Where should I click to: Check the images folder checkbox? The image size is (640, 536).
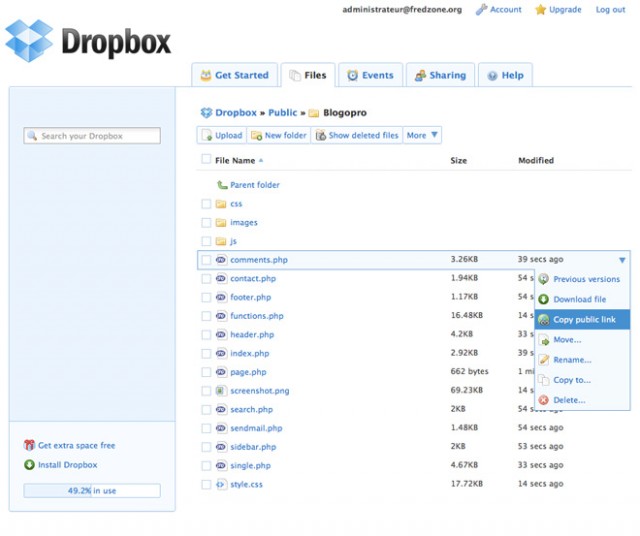coord(206,222)
